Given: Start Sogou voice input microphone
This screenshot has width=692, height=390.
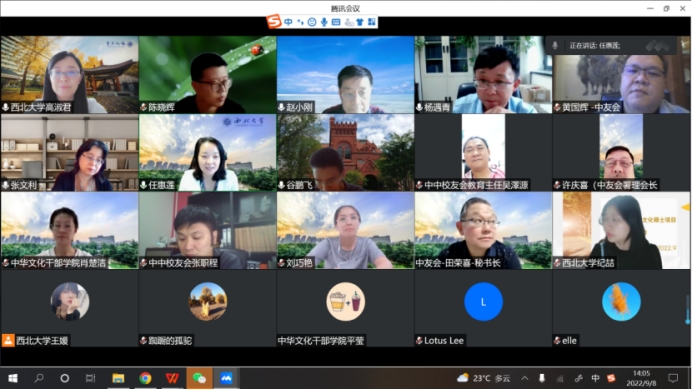Looking at the screenshot, I should (324, 22).
